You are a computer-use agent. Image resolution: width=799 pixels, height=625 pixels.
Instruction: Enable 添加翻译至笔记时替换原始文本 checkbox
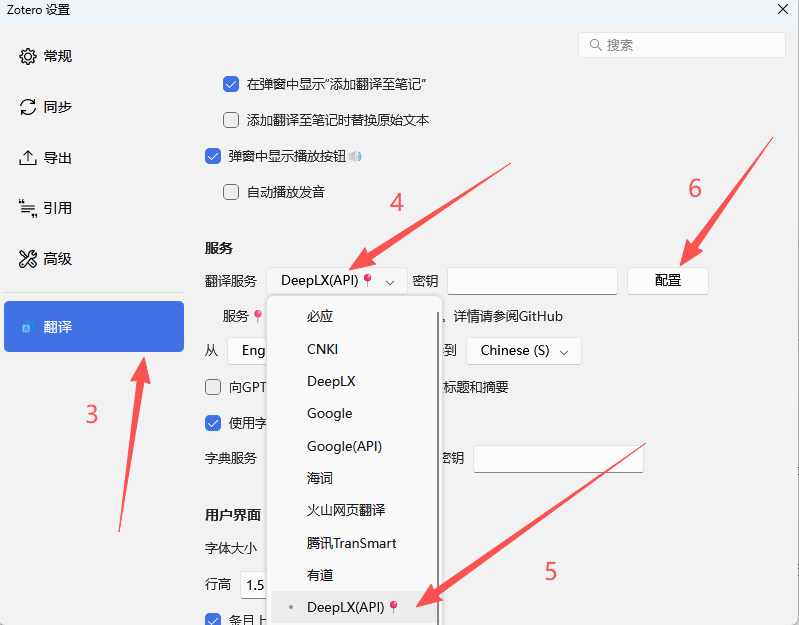click(x=231, y=120)
